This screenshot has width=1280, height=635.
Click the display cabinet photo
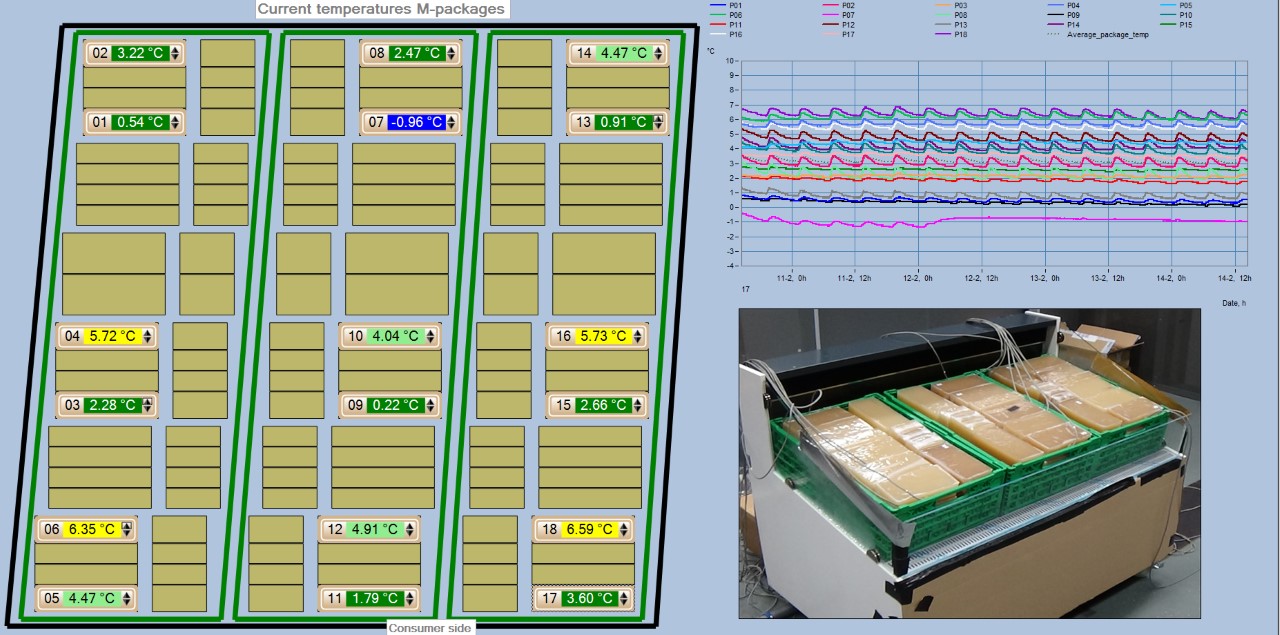coord(968,463)
